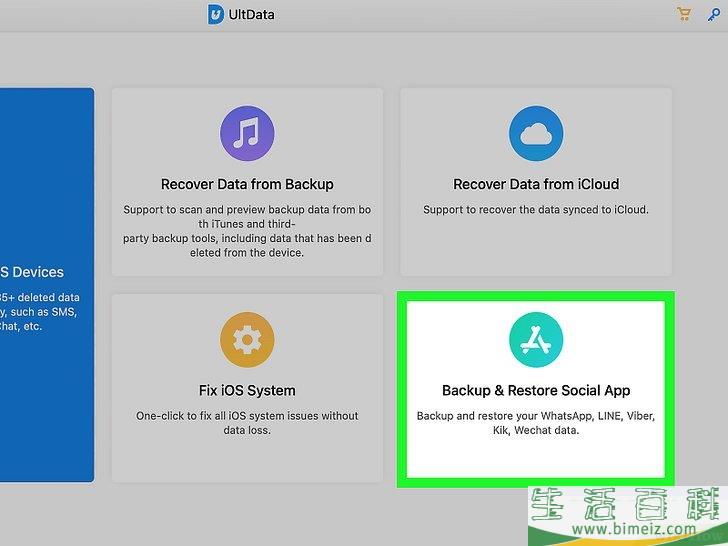728x546 pixels.
Task: Click the blue iOS Devices recovery card
Action: point(47,285)
